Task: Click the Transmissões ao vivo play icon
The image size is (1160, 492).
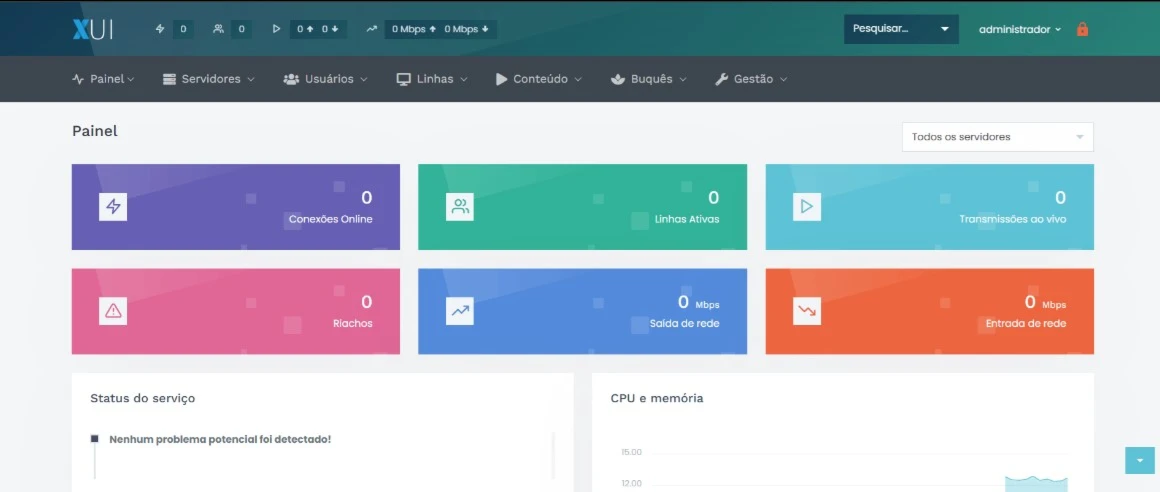Action: pos(807,207)
